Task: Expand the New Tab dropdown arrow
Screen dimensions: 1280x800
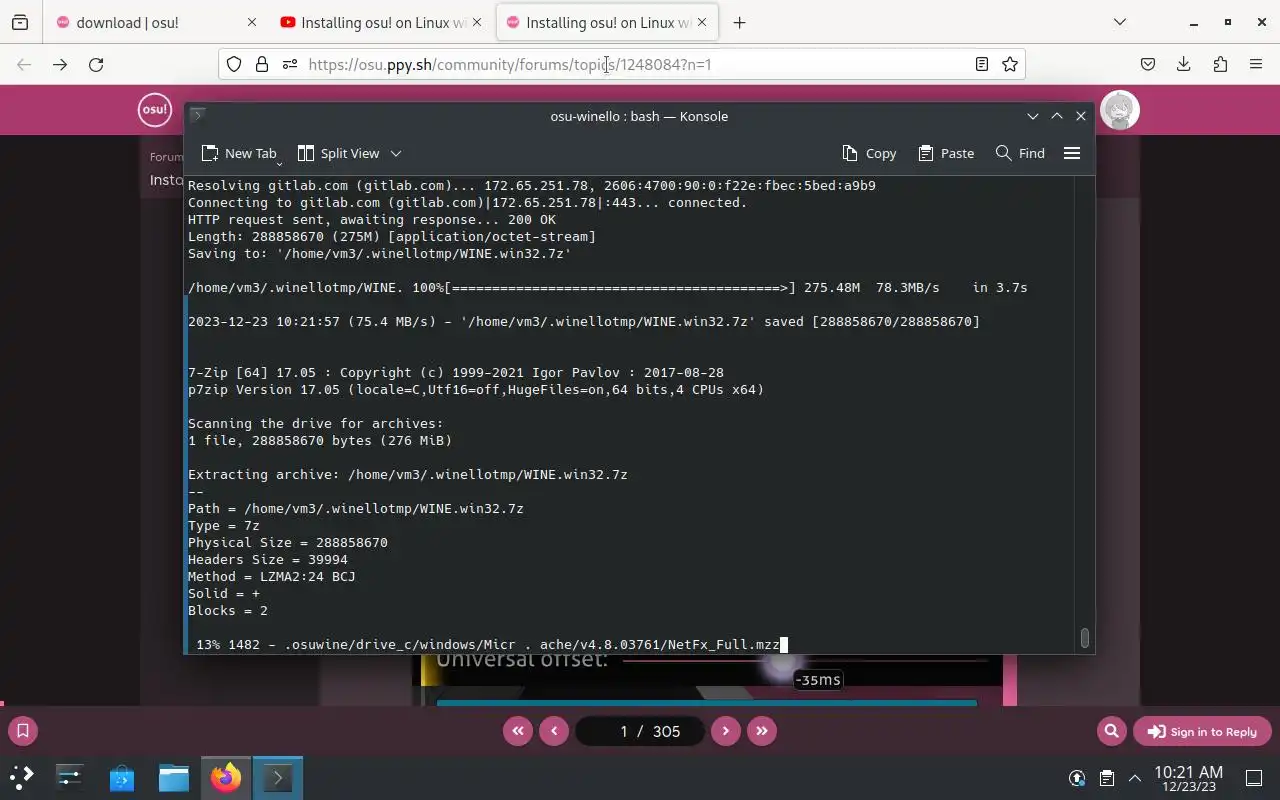Action: 279,162
